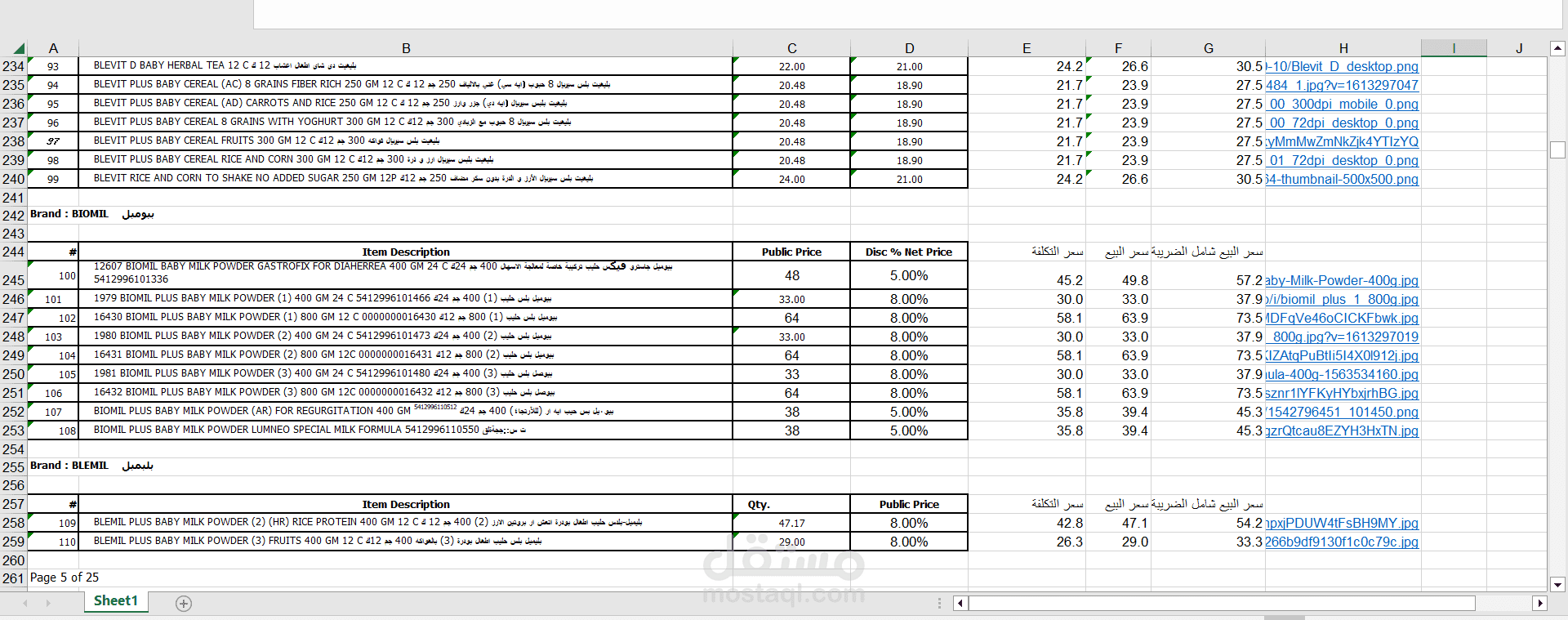Click the next sheet navigation arrow
Viewport: 1568px width, 620px height.
pyautogui.click(x=48, y=604)
